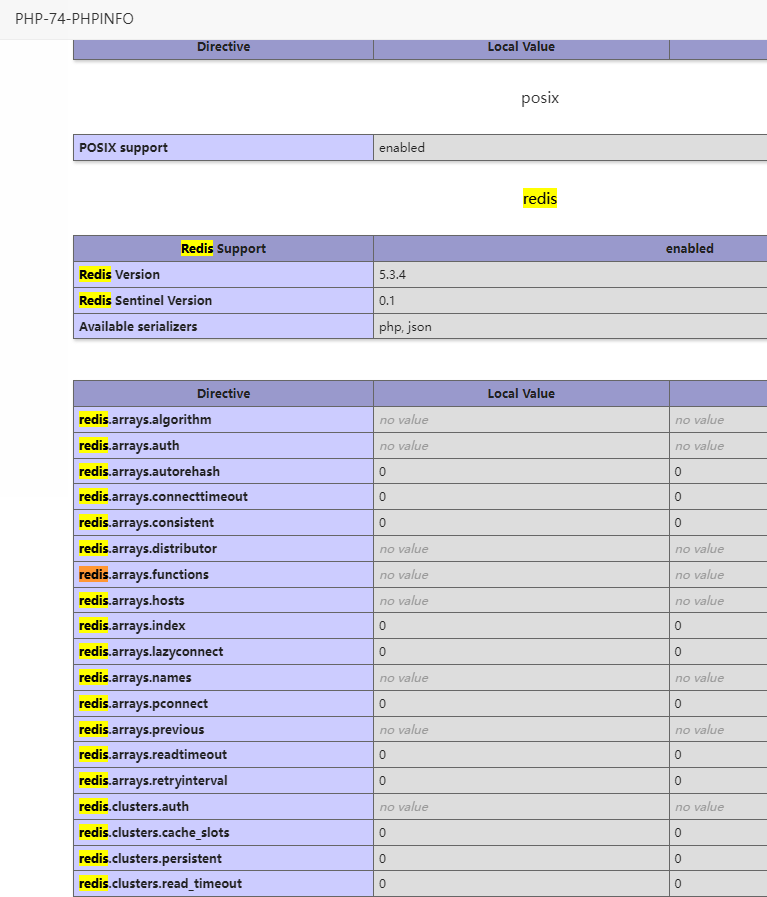Click redis.arrays.autorehash directive
Viewport: 767px width, 897px height.
(x=149, y=471)
